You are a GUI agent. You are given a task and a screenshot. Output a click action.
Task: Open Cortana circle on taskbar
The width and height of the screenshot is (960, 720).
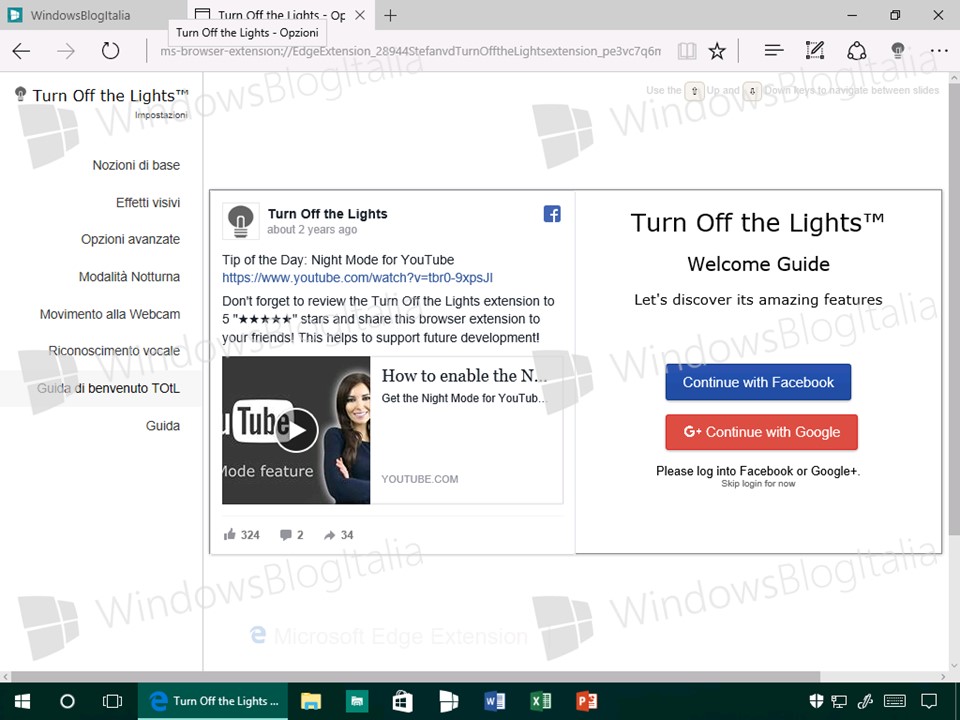click(67, 701)
